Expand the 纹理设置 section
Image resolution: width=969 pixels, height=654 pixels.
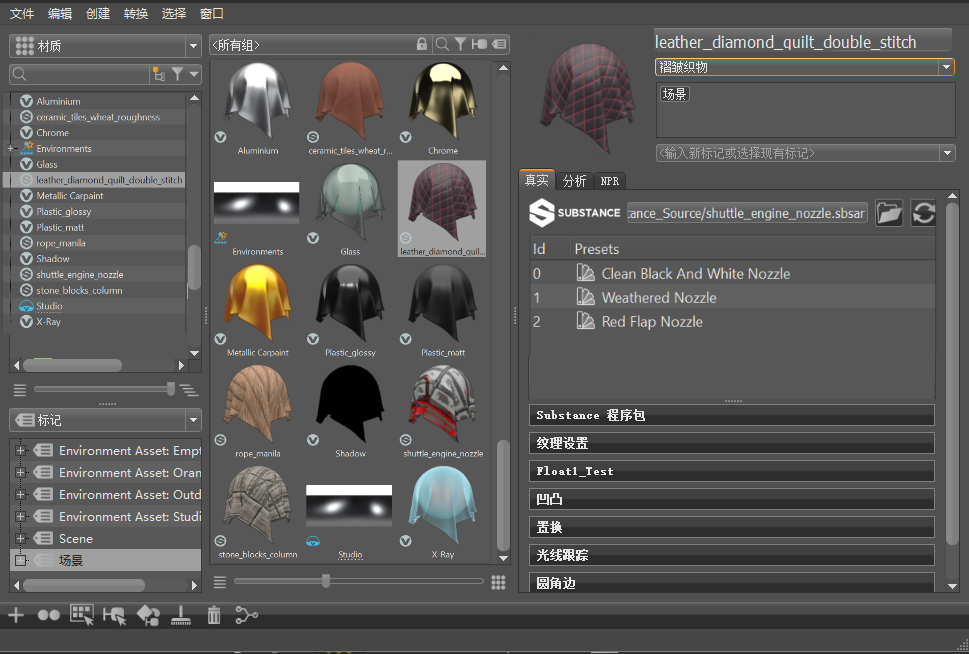coord(732,443)
